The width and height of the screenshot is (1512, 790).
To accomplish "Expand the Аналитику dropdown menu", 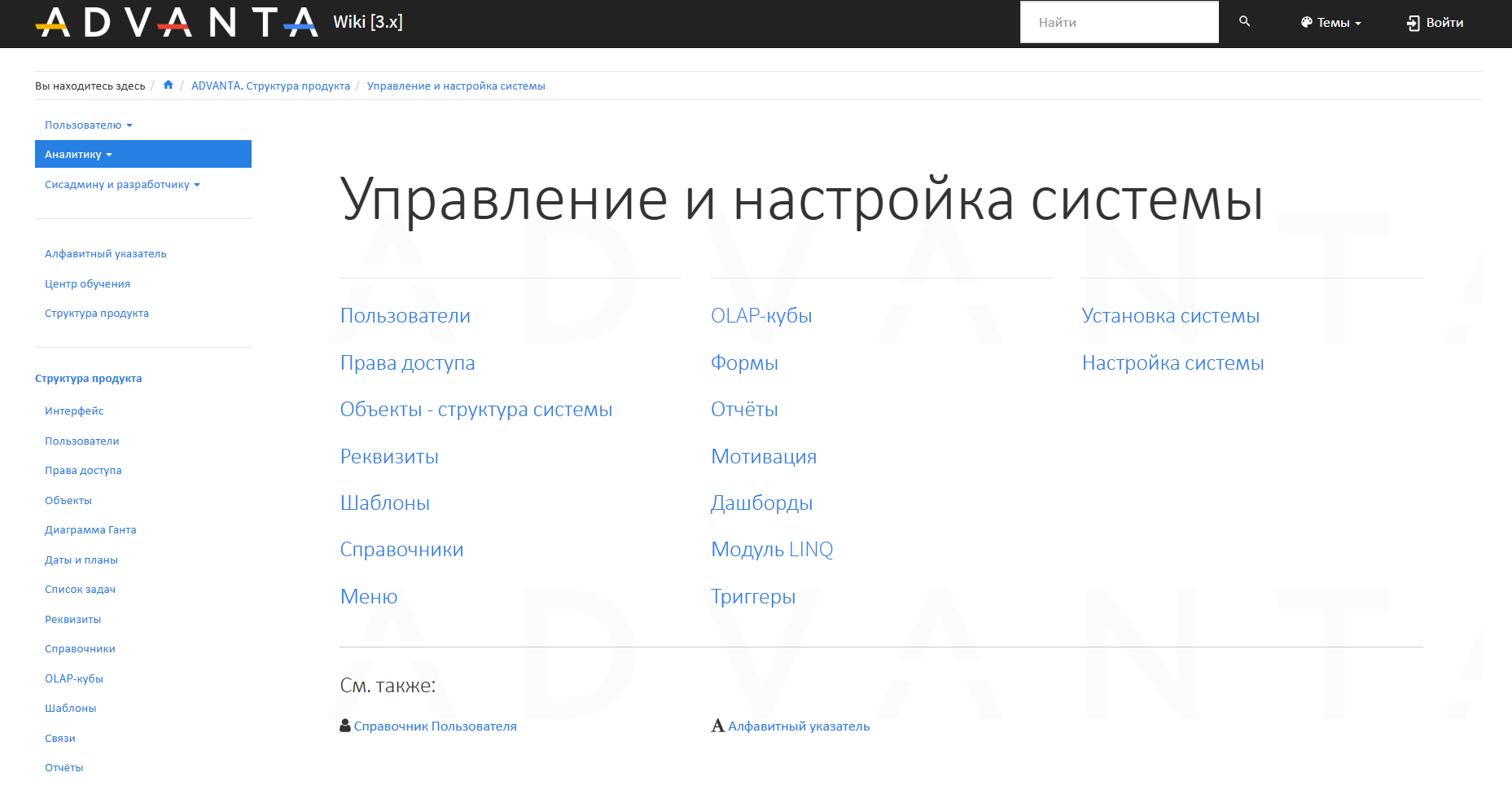I will (x=78, y=155).
